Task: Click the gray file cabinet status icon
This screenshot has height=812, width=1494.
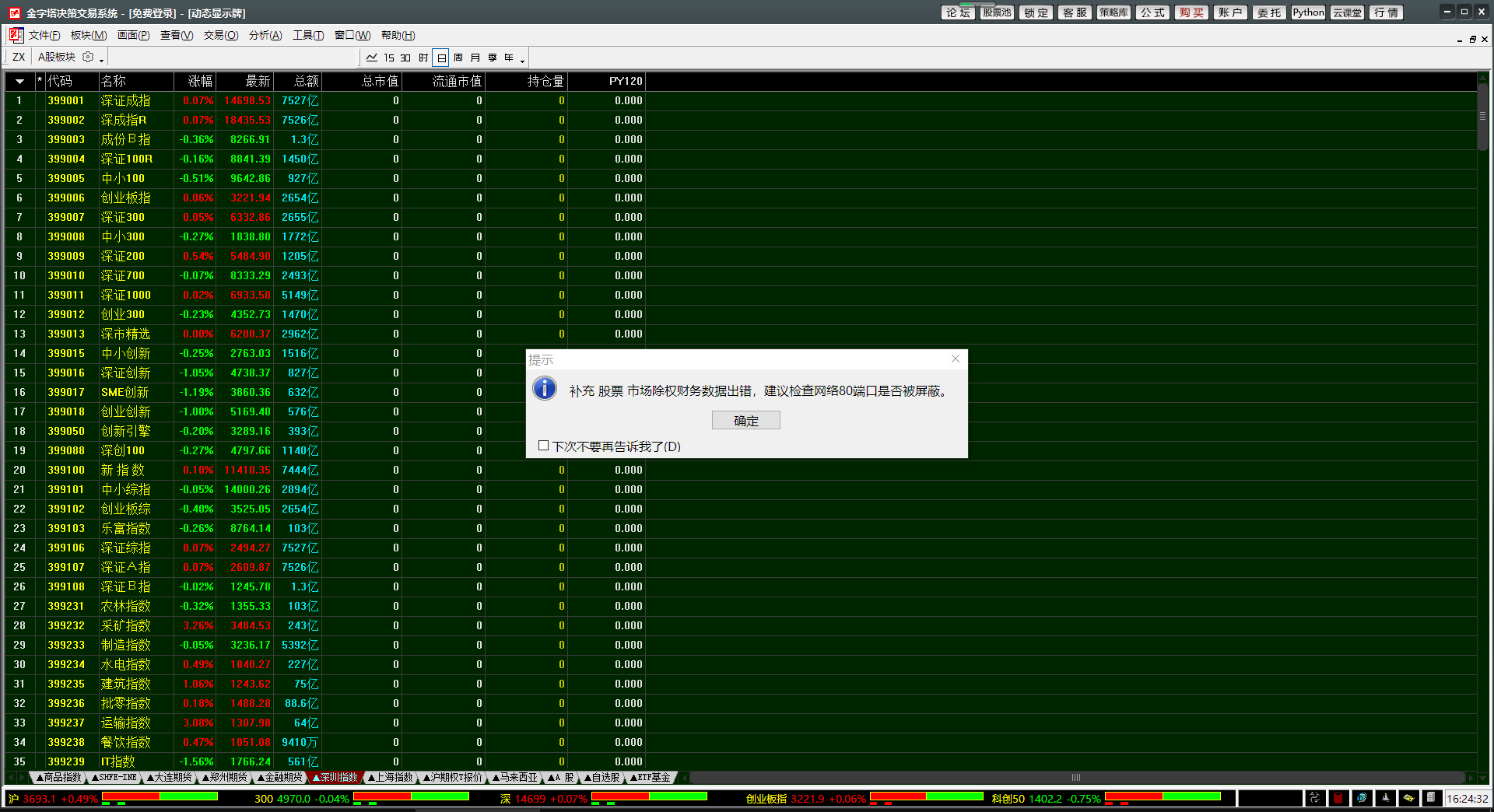Action: (1431, 798)
